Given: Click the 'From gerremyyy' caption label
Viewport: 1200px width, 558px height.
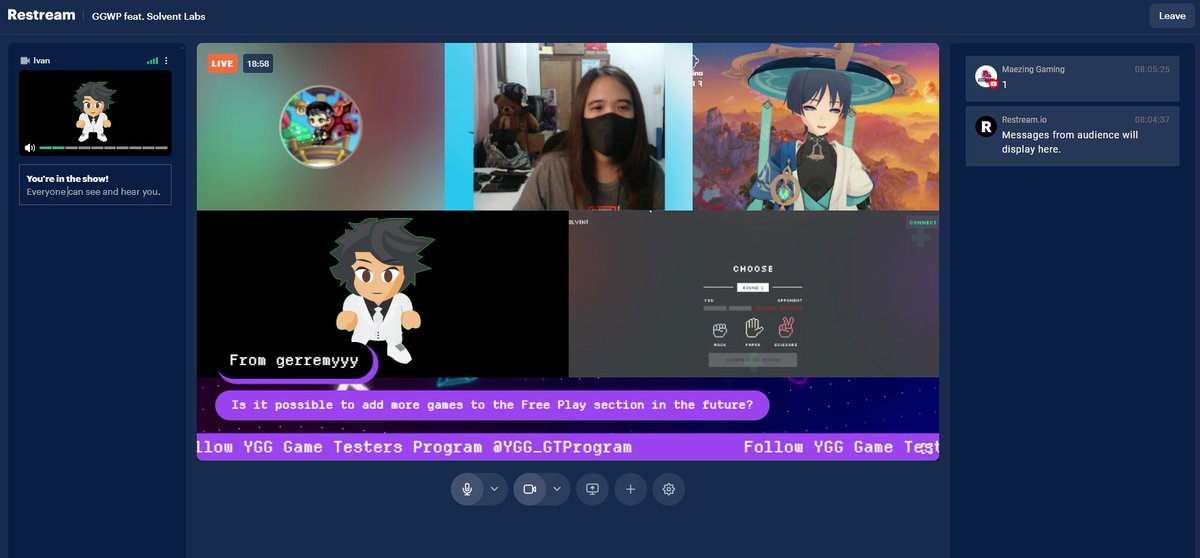Looking at the screenshot, I should point(295,361).
